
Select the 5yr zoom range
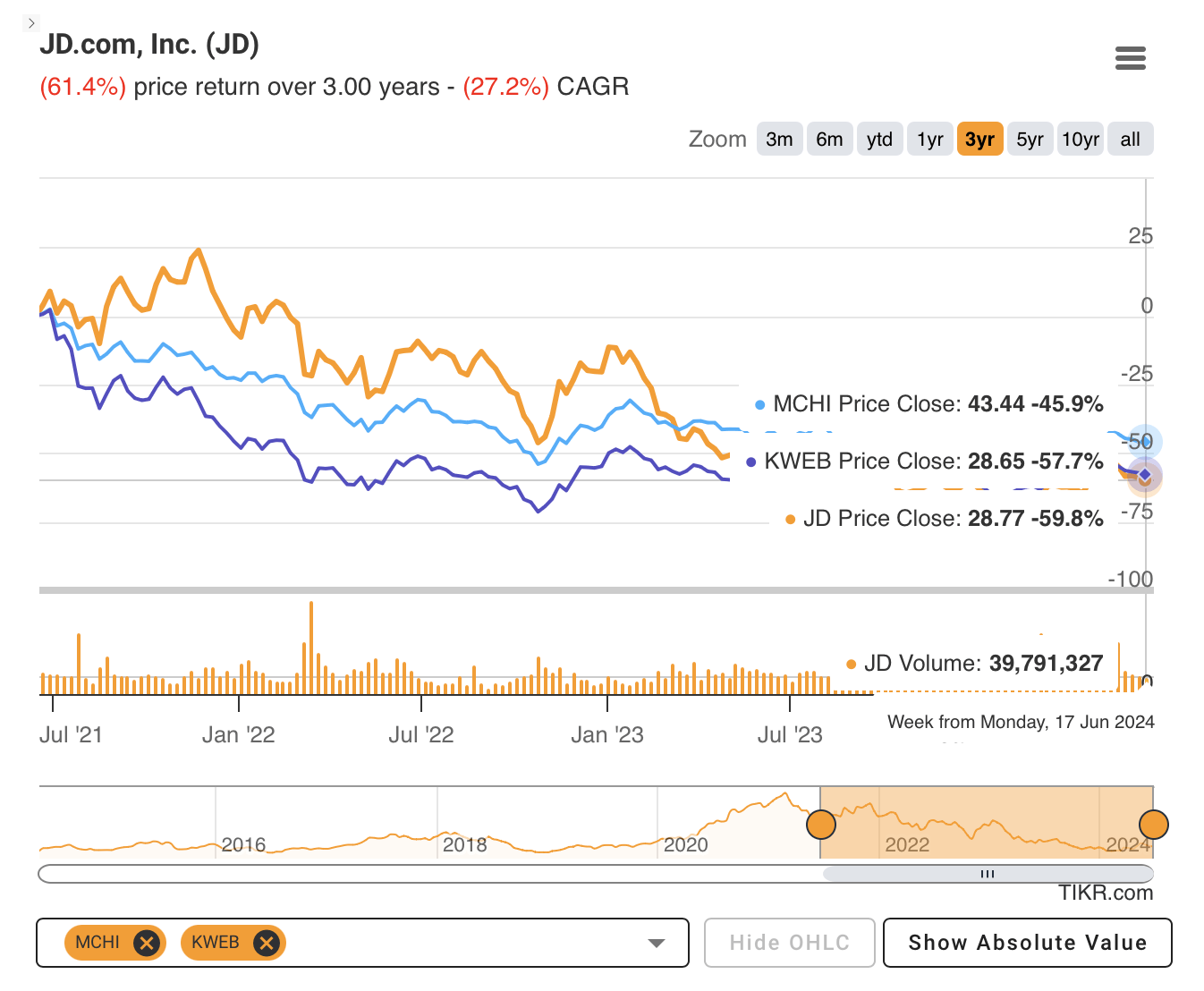coord(1030,139)
